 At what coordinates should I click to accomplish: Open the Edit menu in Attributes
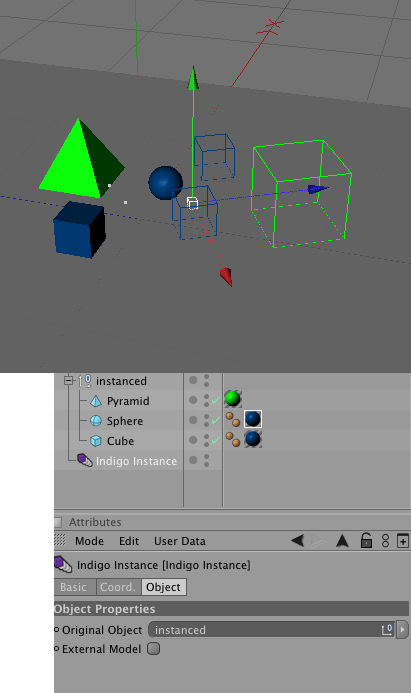tap(129, 541)
